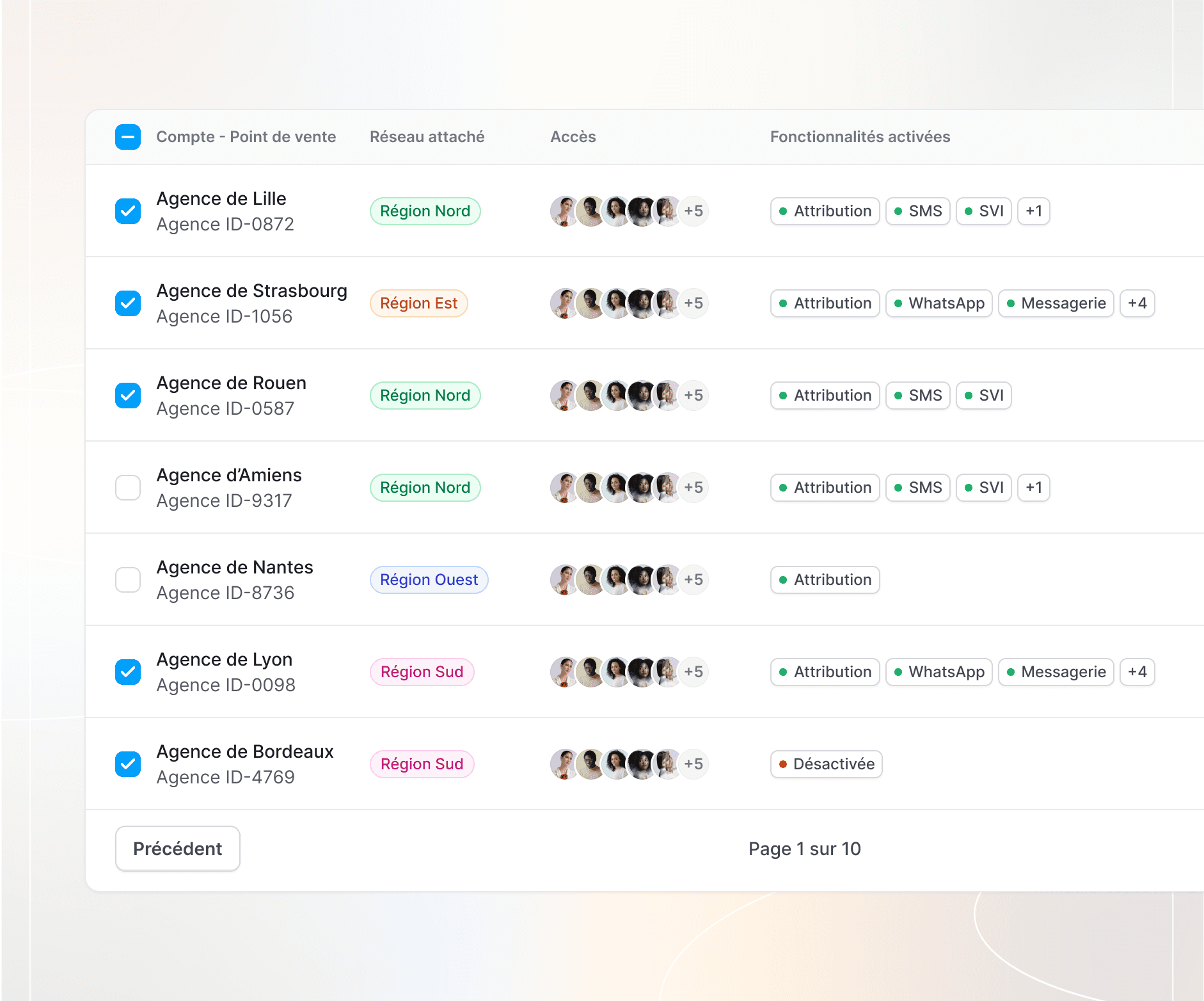Click the Accès column header

[x=573, y=137]
